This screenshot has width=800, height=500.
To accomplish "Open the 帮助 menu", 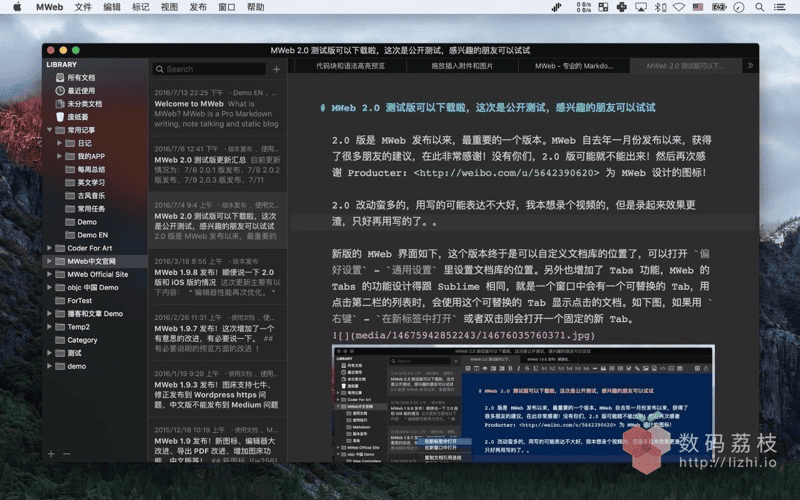I will (x=256, y=7).
